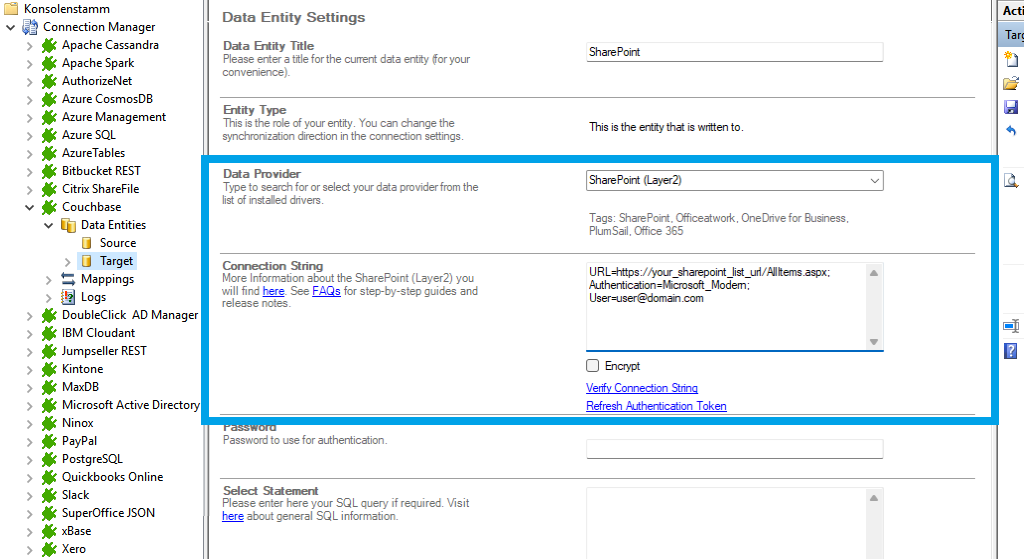Open the Data Provider dropdown
1024x559 pixels.
pyautogui.click(x=874, y=181)
